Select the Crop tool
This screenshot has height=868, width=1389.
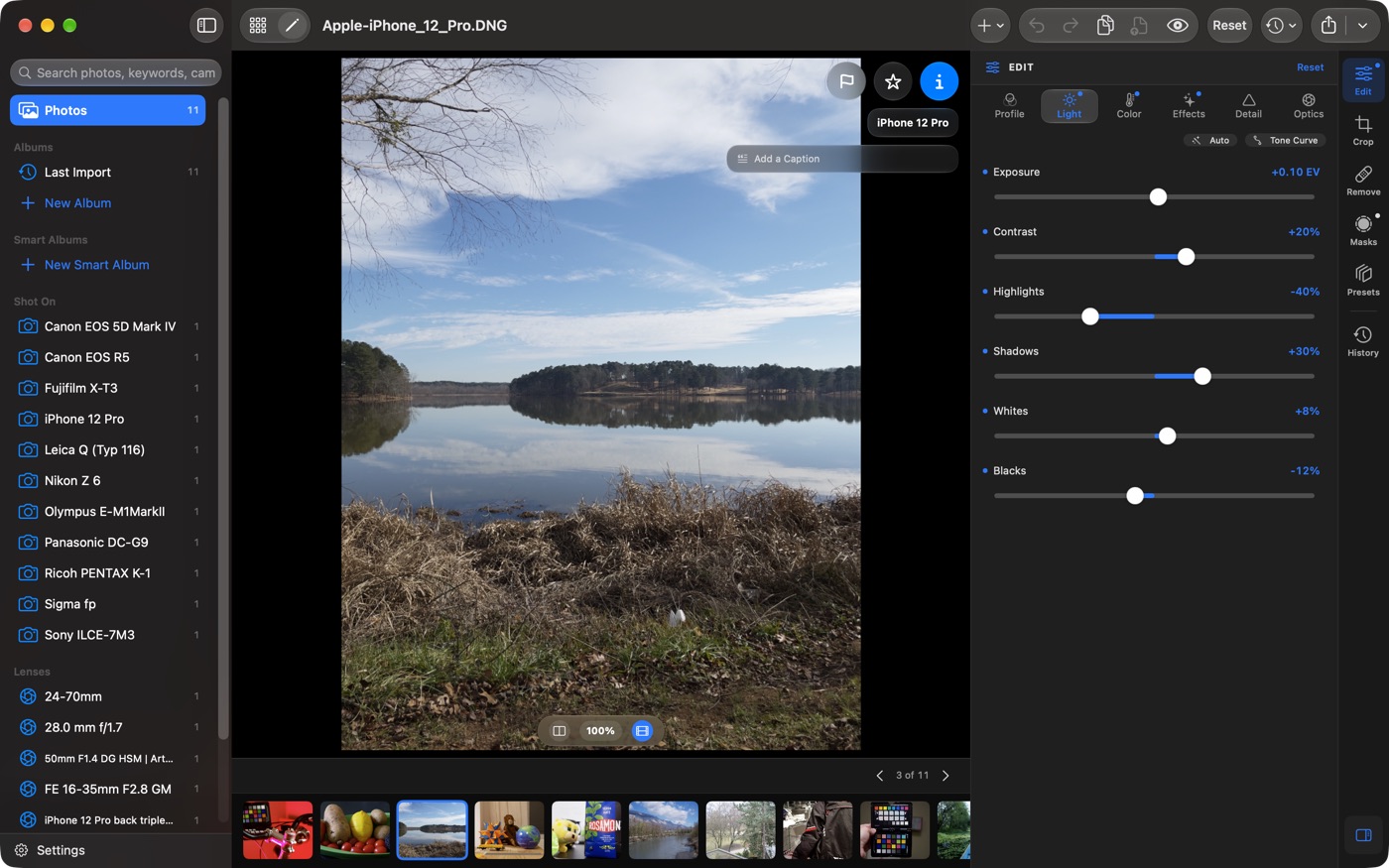(1363, 130)
